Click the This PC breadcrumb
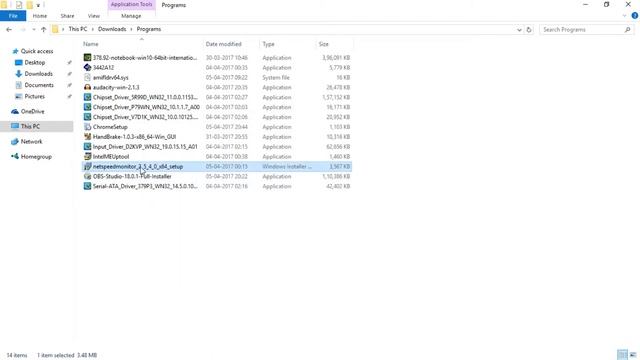This screenshot has width=640, height=360. [78, 29]
